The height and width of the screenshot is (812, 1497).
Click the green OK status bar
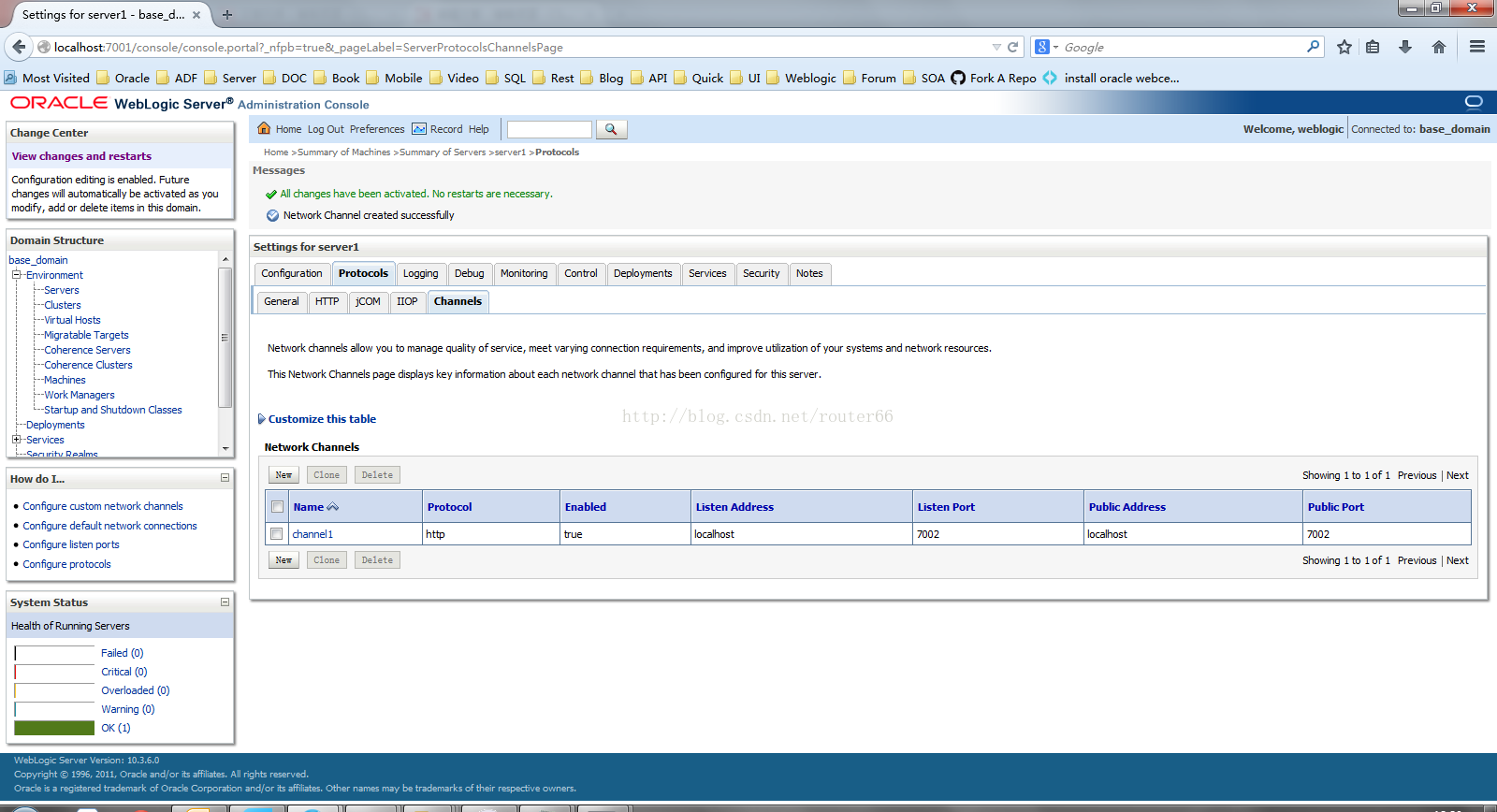point(55,728)
